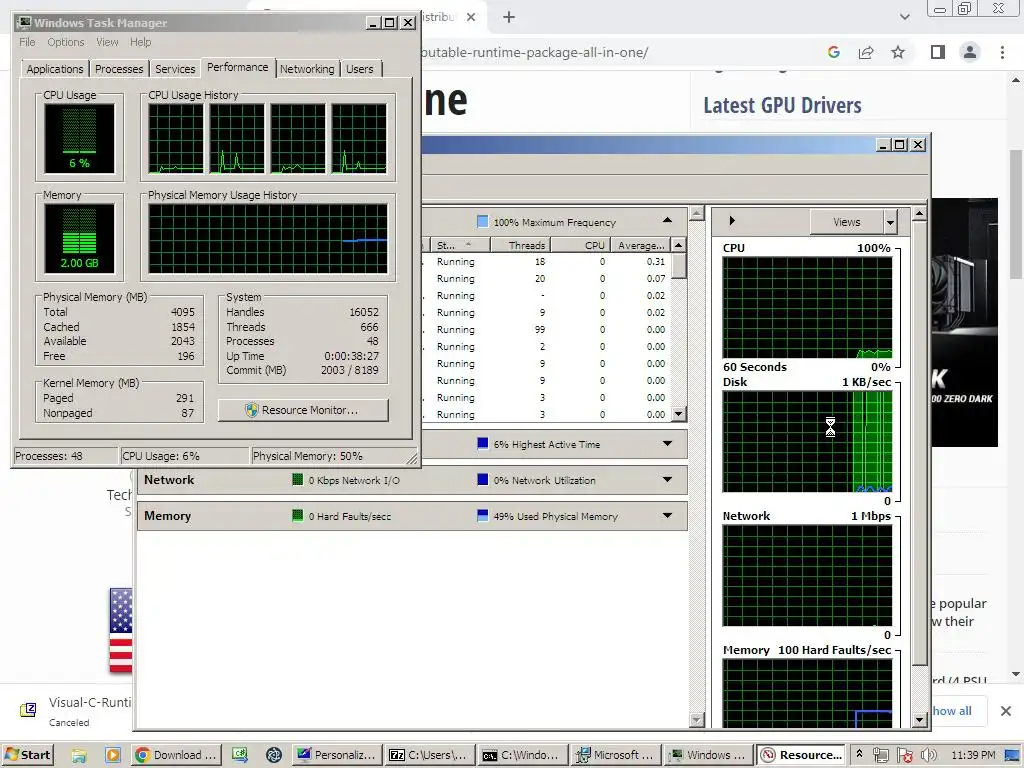1024x768 pixels.
Task: Collapse graph pane with right-arrow button
Action: (732, 221)
